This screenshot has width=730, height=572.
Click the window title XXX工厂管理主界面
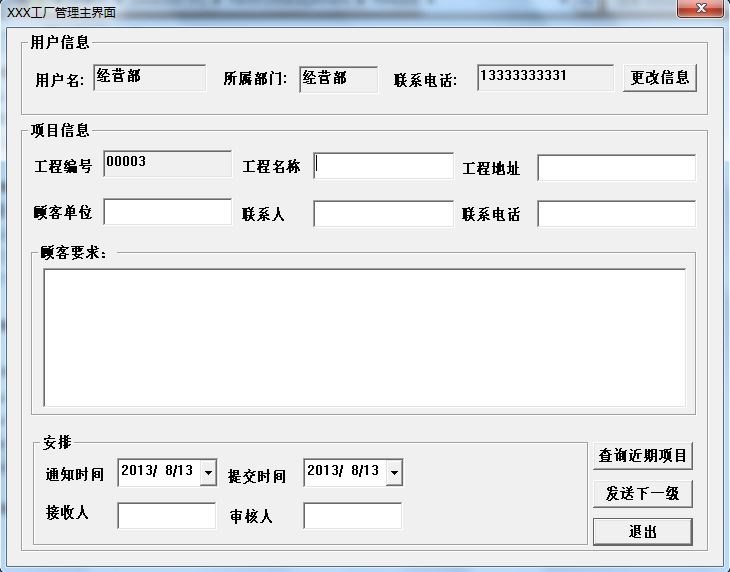(61, 12)
